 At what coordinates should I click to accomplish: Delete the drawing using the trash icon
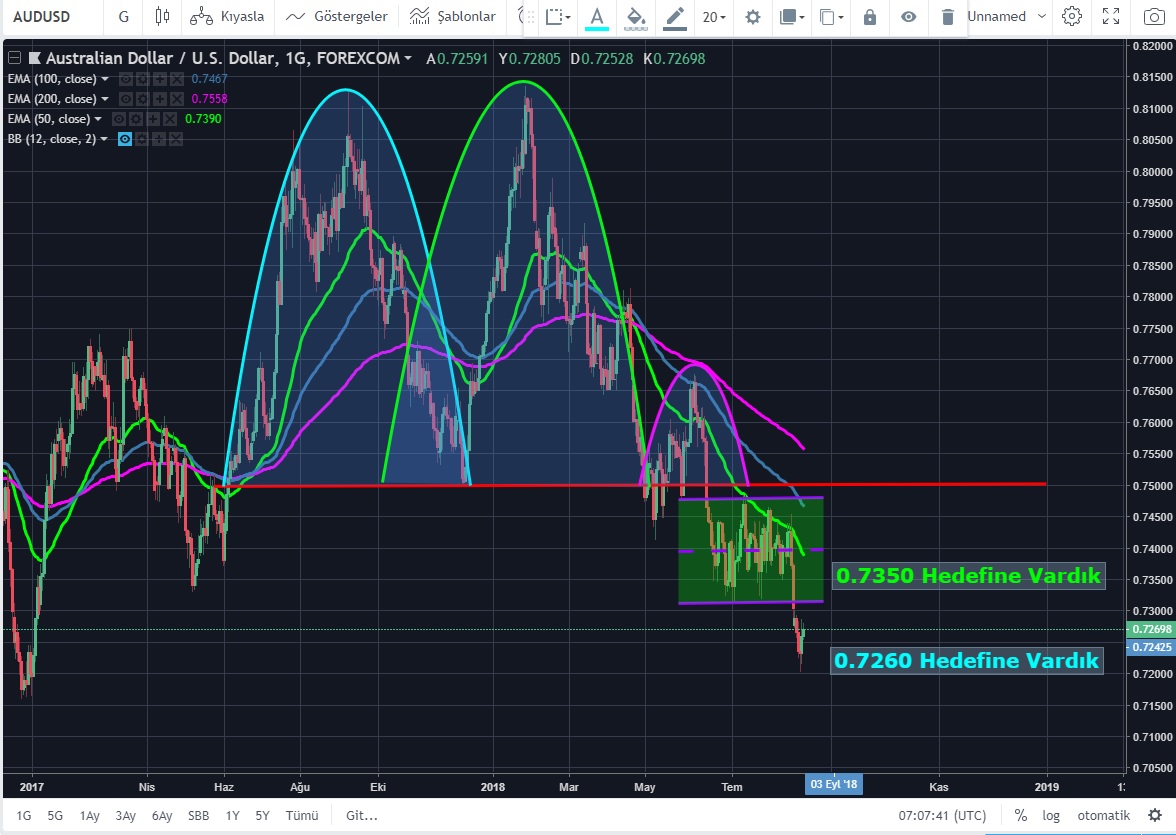[947, 17]
